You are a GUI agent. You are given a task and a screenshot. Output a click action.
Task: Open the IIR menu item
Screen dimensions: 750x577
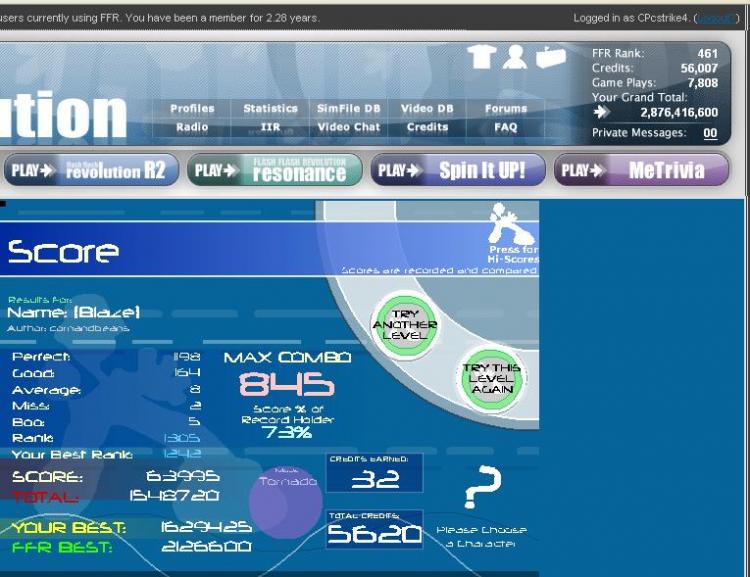tap(270, 127)
